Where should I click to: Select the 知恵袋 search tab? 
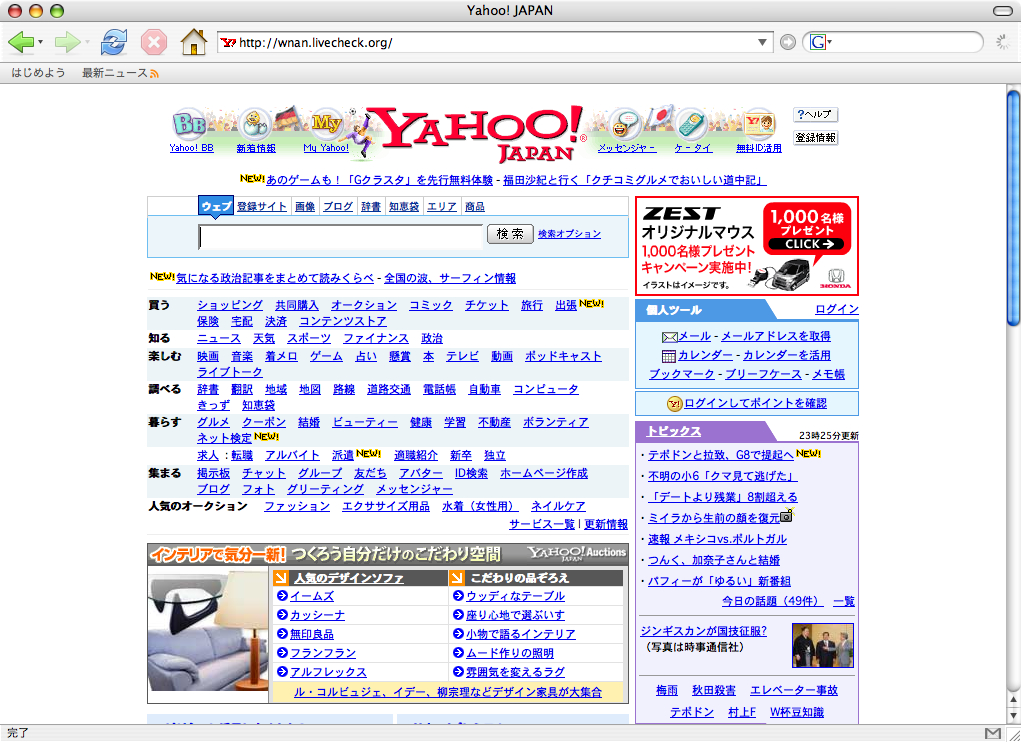404,206
